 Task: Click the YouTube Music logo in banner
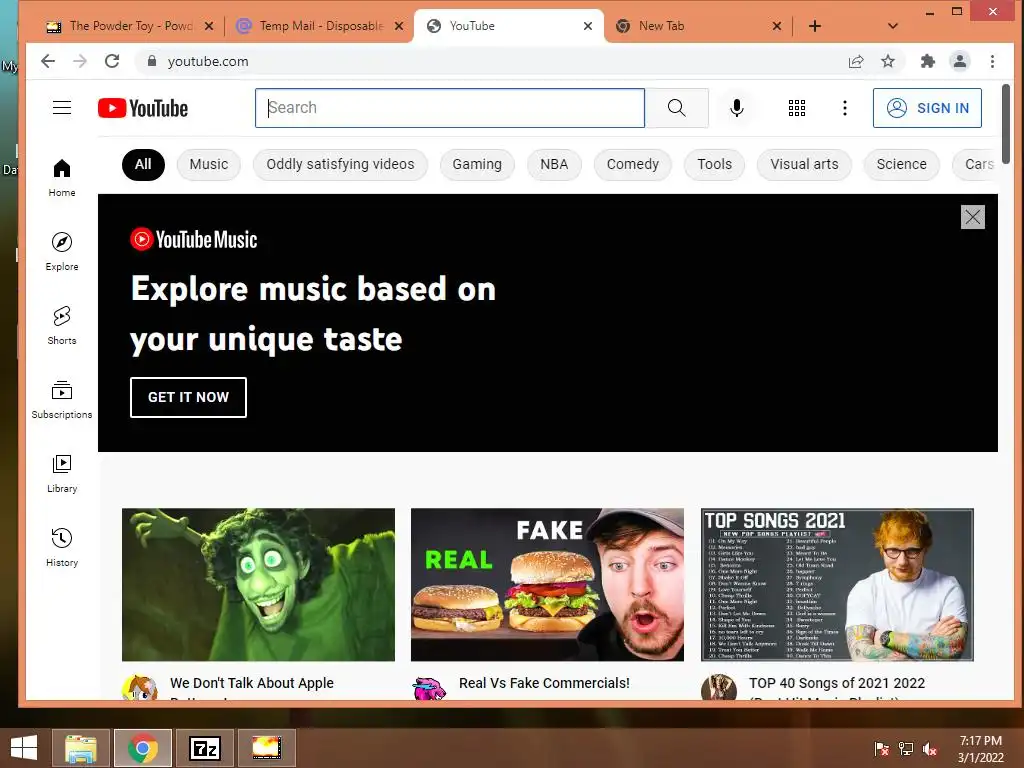194,240
